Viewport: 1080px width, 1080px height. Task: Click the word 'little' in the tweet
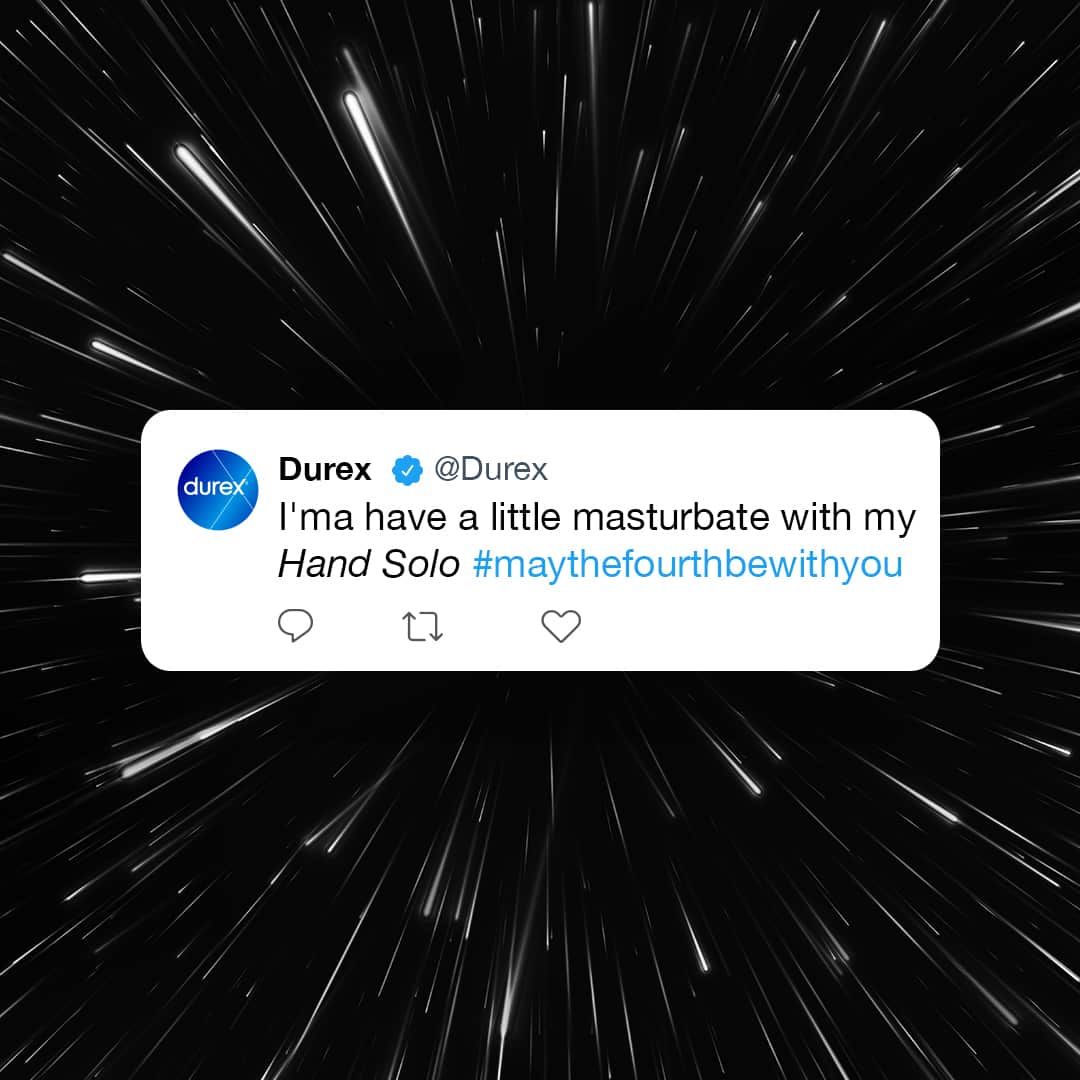[x=525, y=517]
